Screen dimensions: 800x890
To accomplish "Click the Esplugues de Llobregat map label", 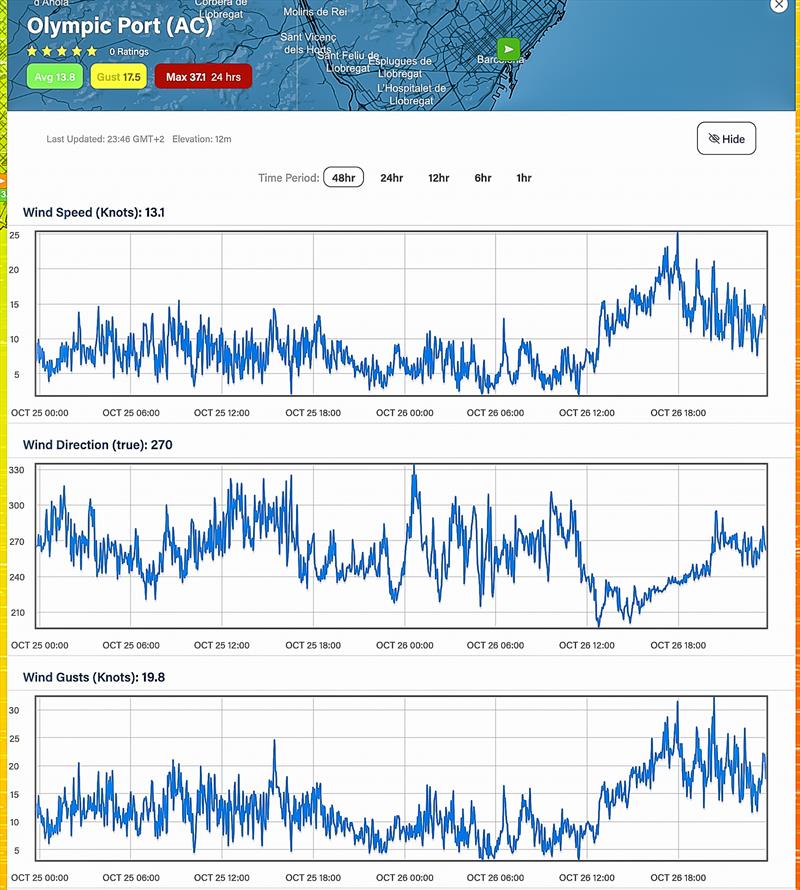I will click(400, 67).
